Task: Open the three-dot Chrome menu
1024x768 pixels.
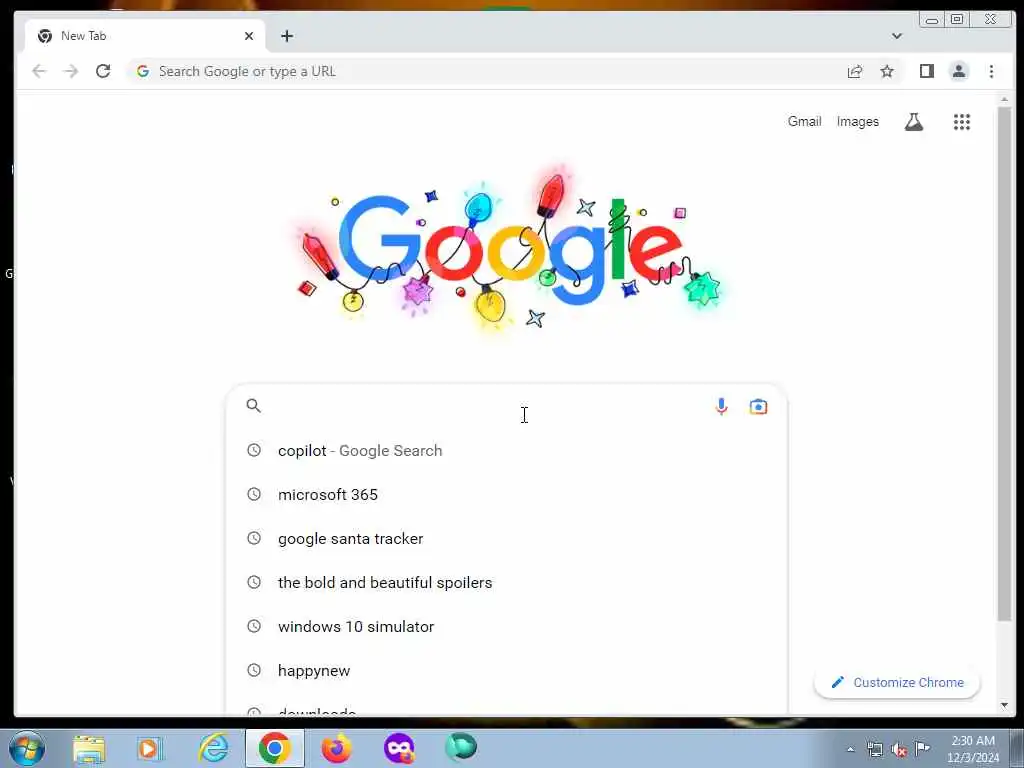Action: pyautogui.click(x=991, y=71)
